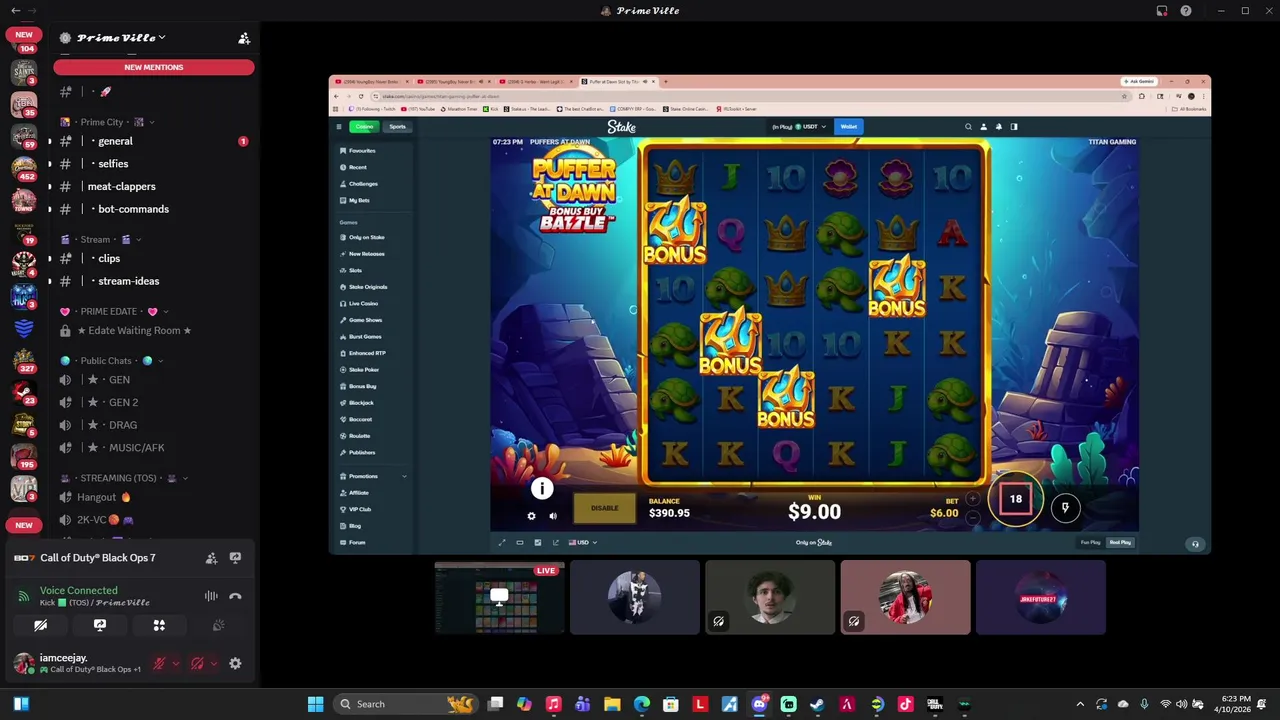The width and height of the screenshot is (1280, 720).
Task: Open the PrimeVille server dropdown menu
Action: pyautogui.click(x=121, y=38)
